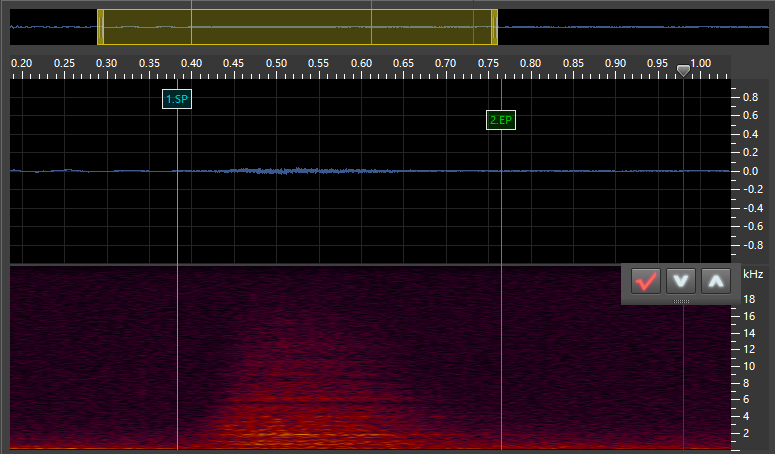Grab the floating toolbar's dotted grip handle
This screenshot has width=775, height=454.
(681, 301)
